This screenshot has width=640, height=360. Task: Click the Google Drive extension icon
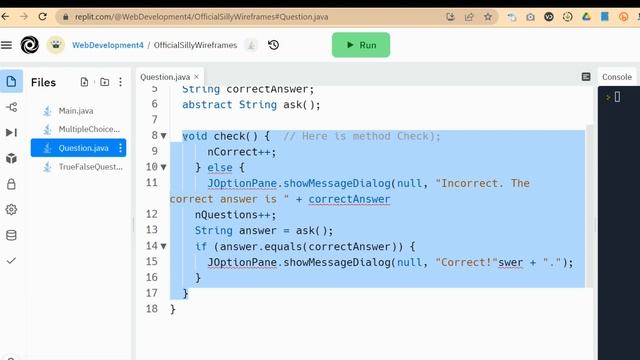[586, 17]
